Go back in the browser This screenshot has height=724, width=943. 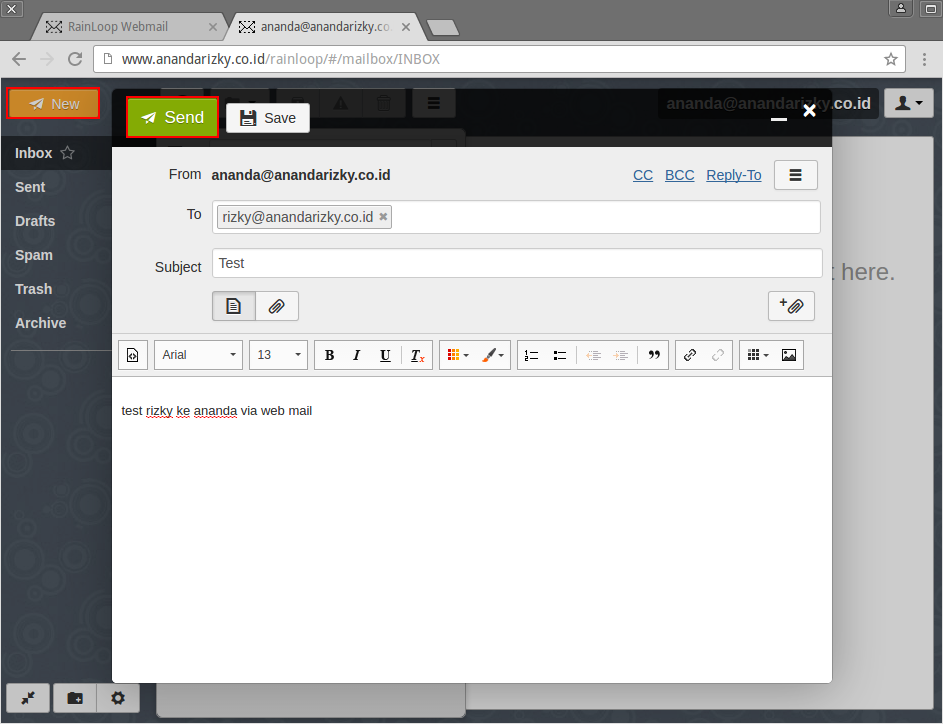click(x=19, y=59)
